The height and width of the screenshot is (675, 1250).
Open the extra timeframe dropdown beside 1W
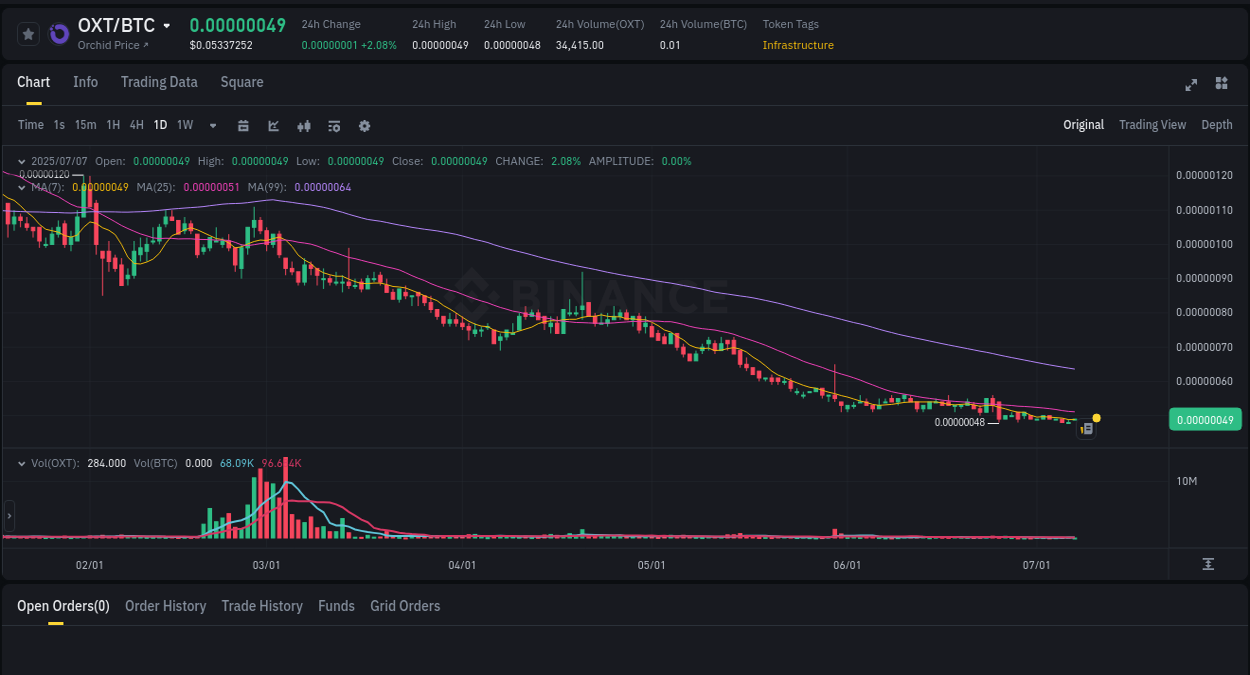point(212,125)
